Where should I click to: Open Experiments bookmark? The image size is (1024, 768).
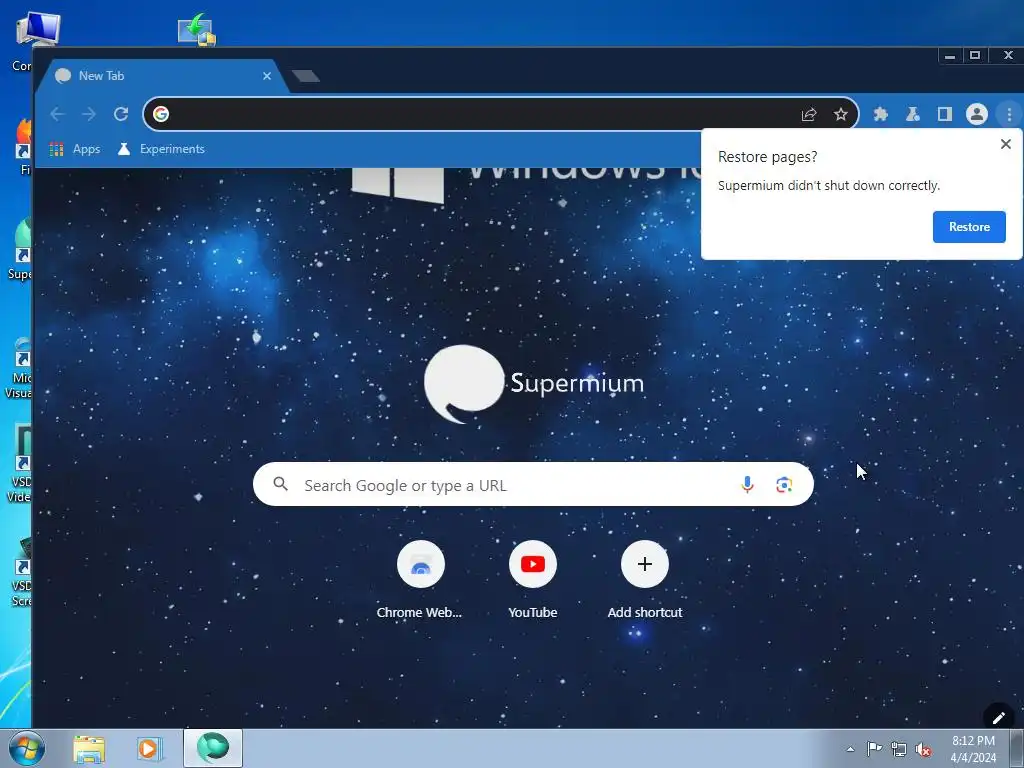click(161, 149)
